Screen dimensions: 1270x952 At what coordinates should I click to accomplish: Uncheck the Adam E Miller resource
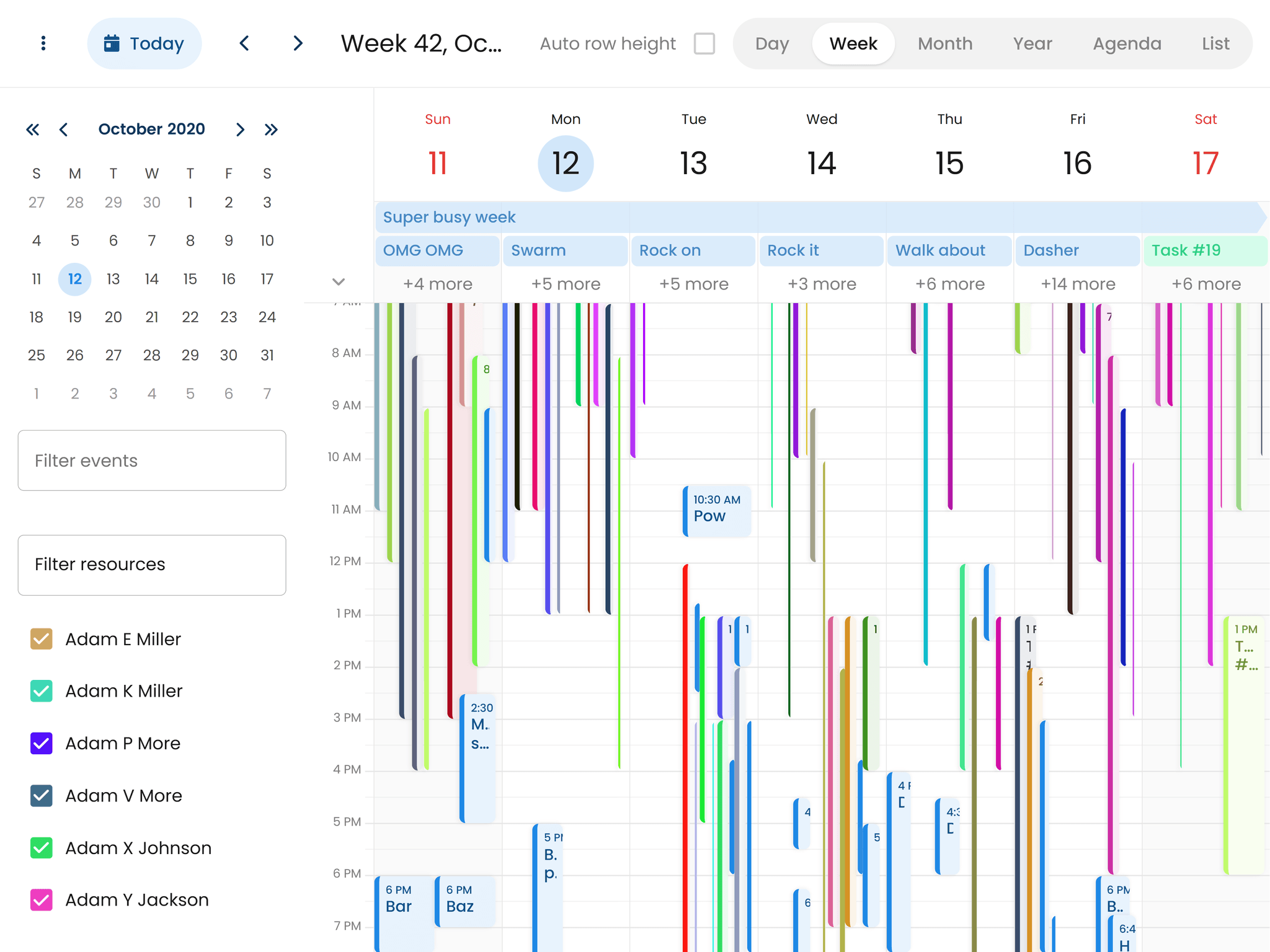(x=41, y=639)
